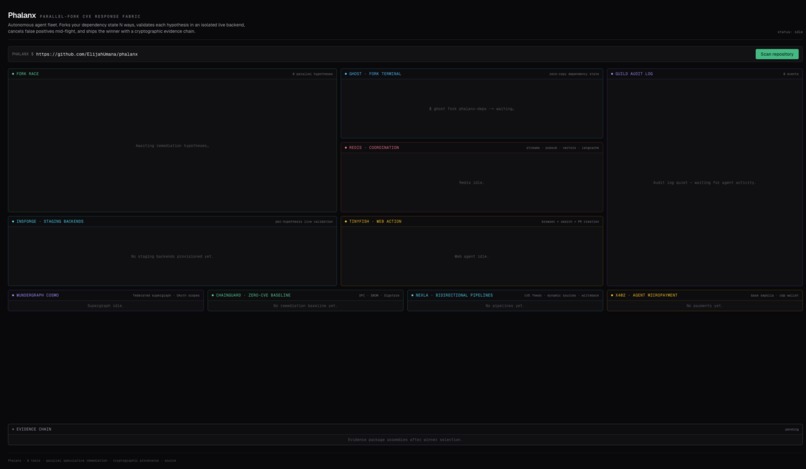Click the 'Supergraph idle.' text
This screenshot has width=806, height=469.
[x=105, y=305]
